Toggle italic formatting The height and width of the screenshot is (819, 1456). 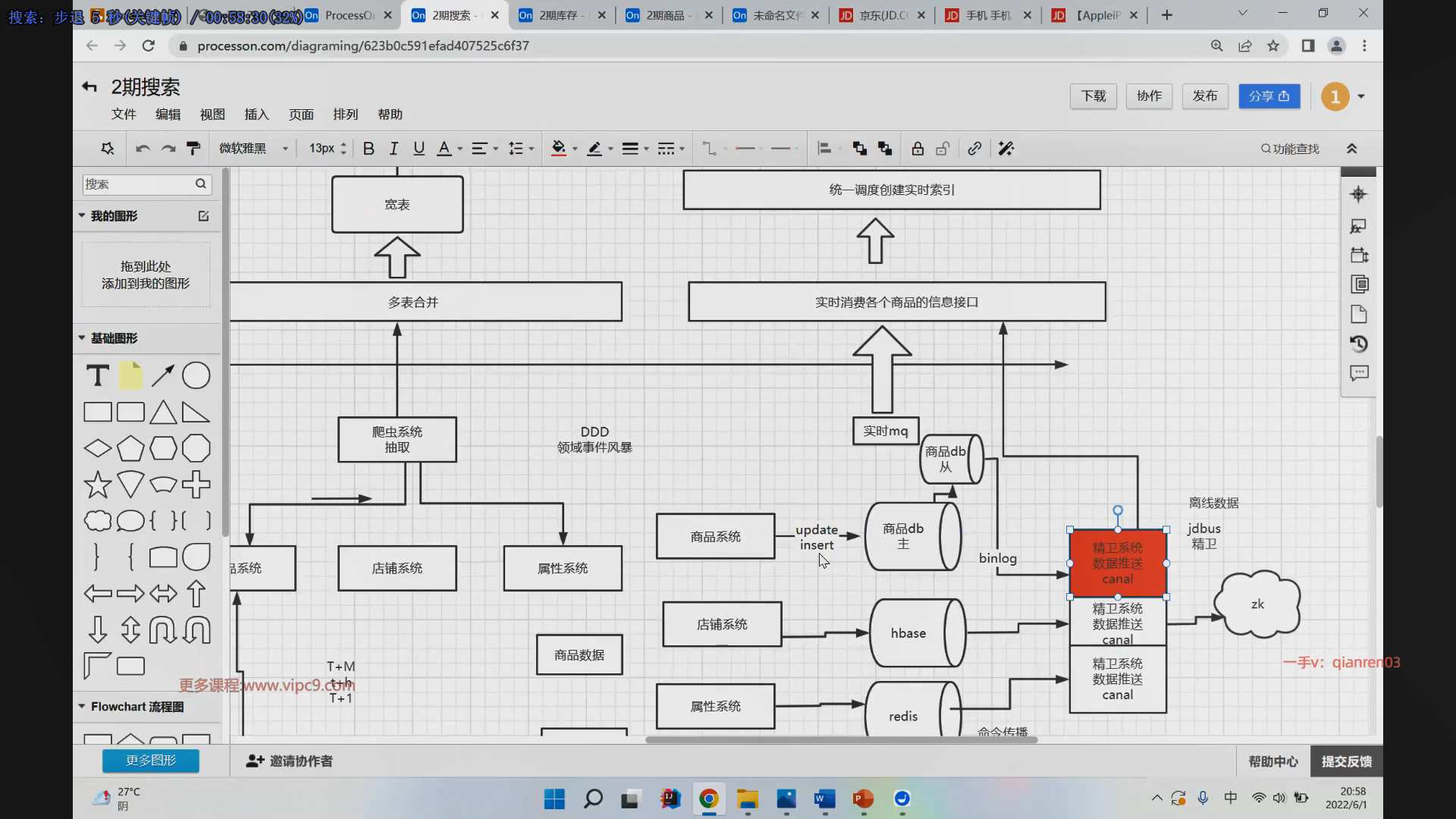[x=394, y=149]
